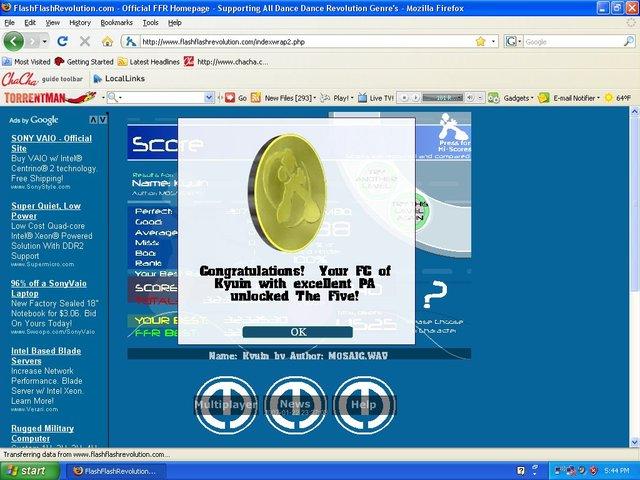Viewport: 640px width, 480px height.
Task: Open the Bookmarks menu
Action: 116,23
